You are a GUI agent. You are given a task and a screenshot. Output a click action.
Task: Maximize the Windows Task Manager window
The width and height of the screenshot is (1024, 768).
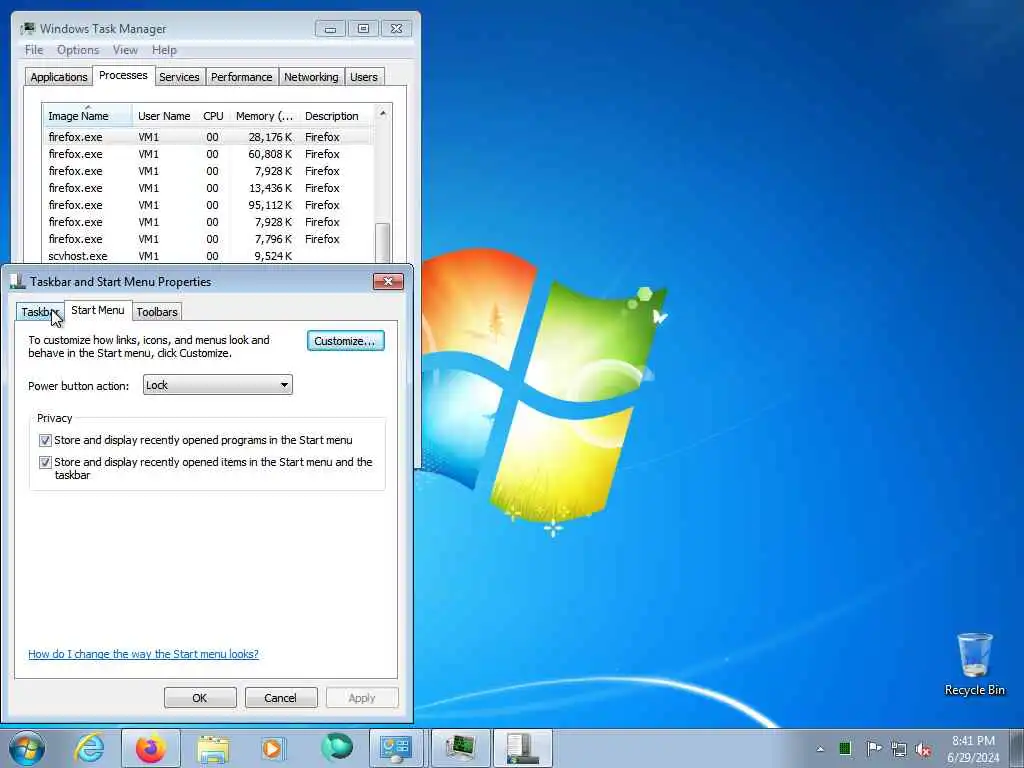click(363, 29)
